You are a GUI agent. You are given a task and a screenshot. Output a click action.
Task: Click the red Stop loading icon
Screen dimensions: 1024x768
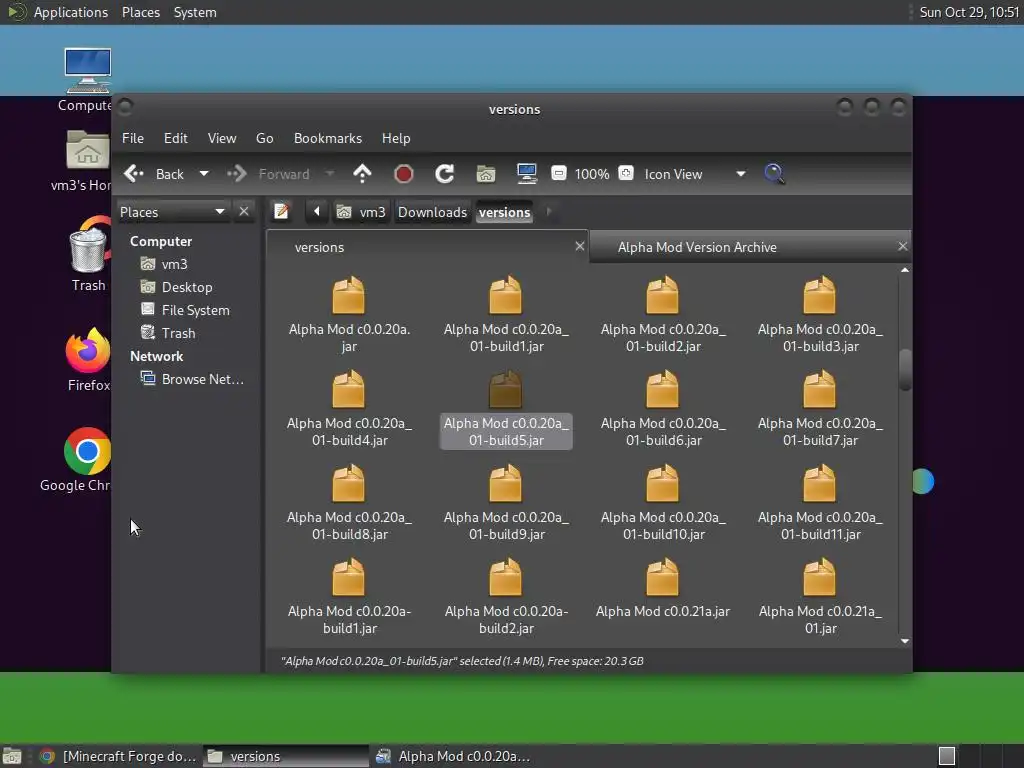[404, 174]
